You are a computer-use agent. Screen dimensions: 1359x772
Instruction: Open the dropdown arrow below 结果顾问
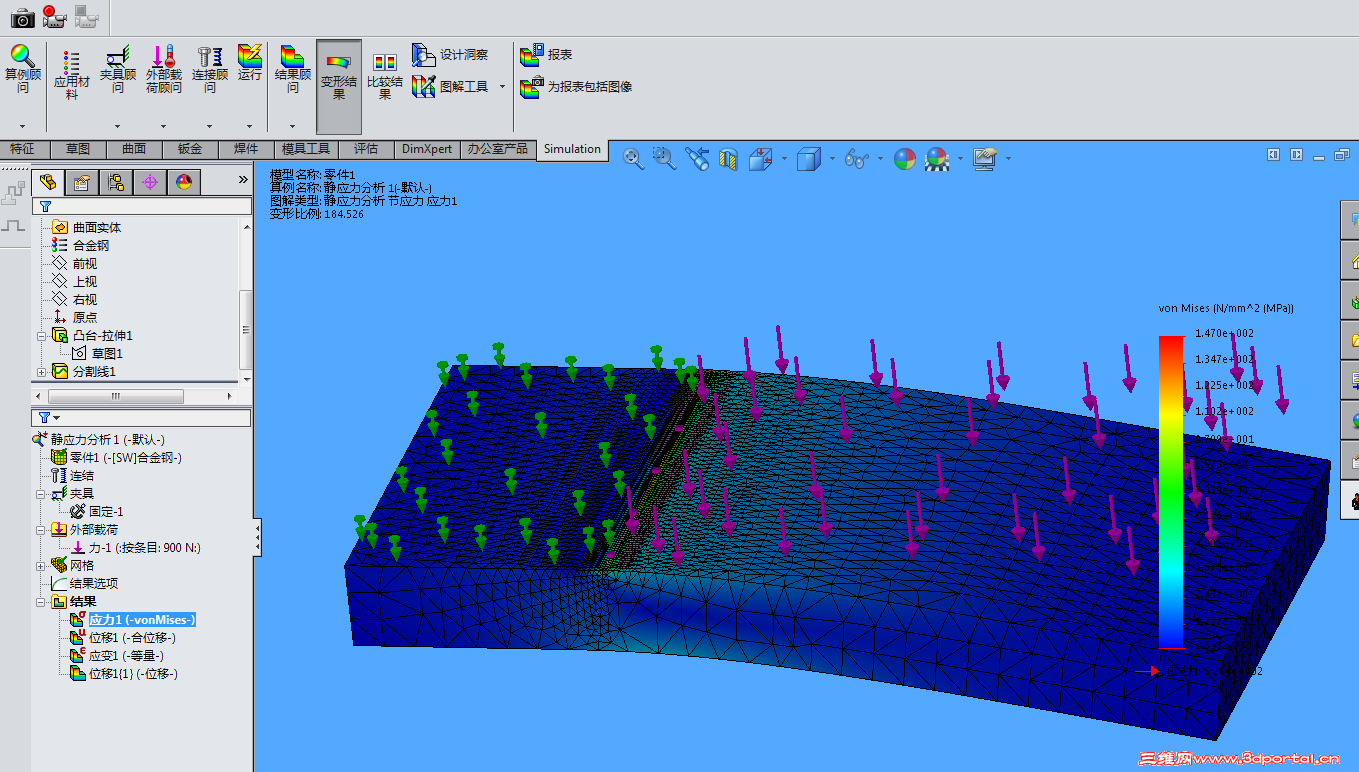tap(293, 127)
